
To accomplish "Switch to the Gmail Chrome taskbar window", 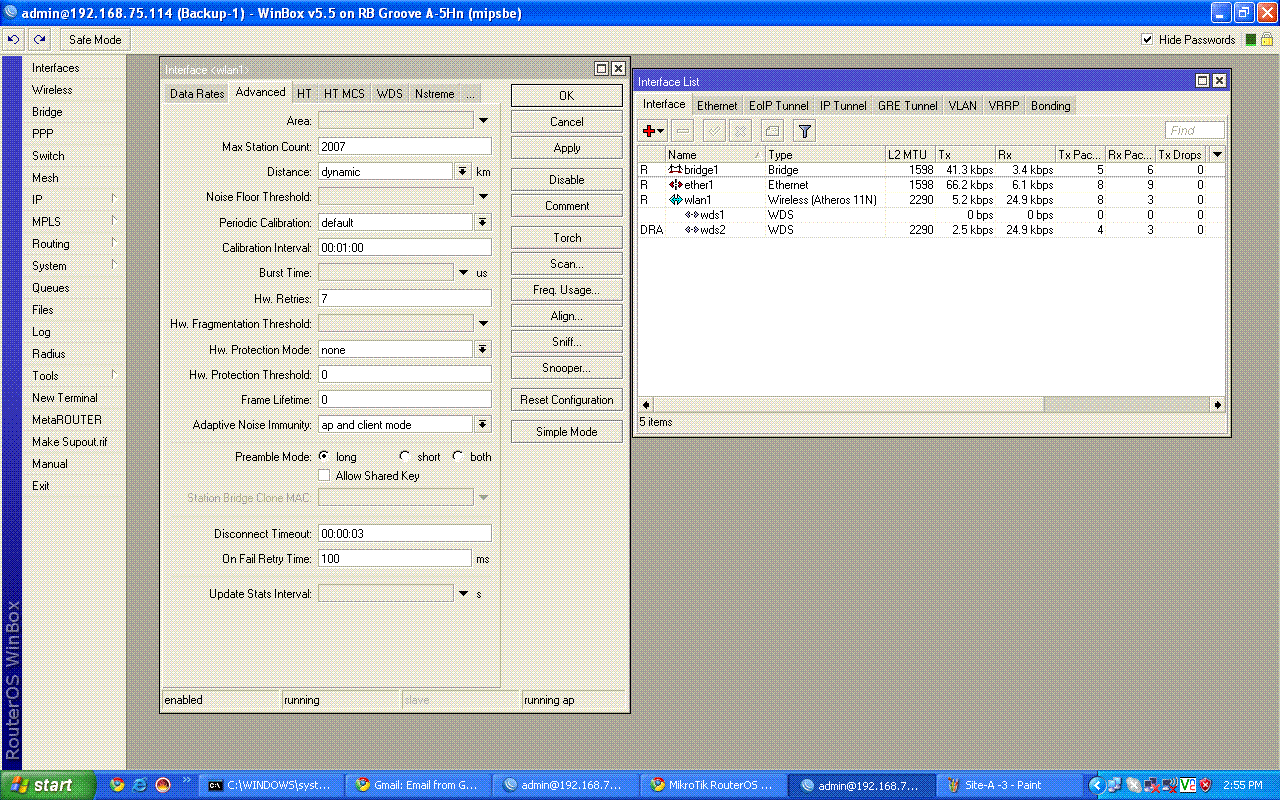I will (x=419, y=785).
